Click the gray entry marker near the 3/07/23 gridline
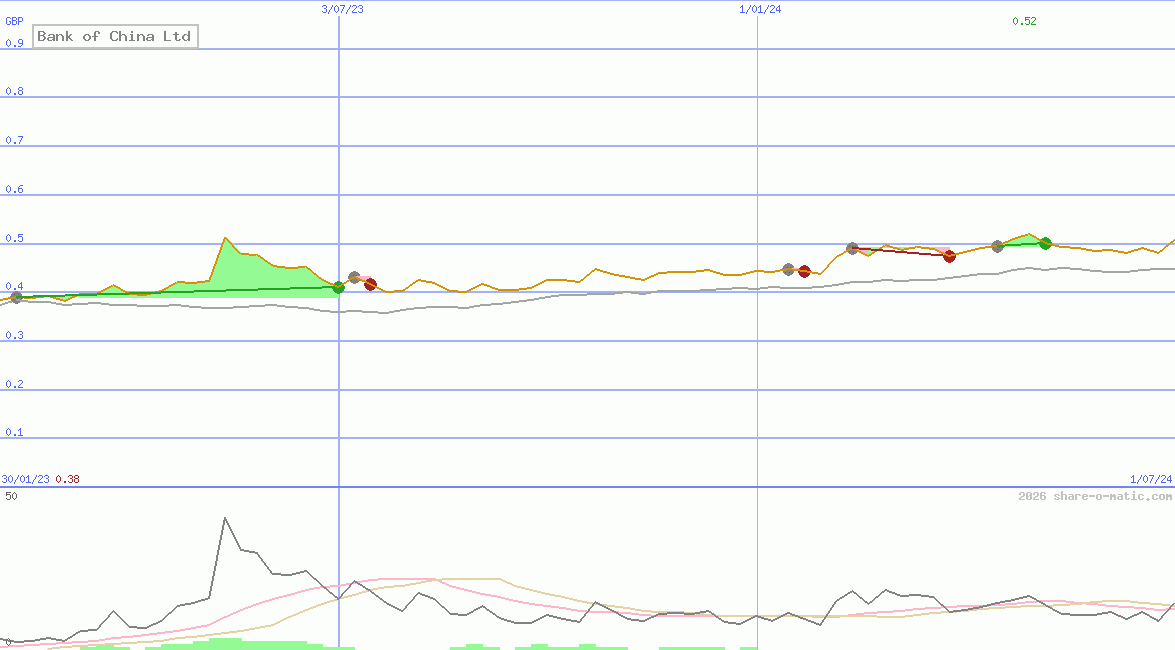 (x=354, y=277)
